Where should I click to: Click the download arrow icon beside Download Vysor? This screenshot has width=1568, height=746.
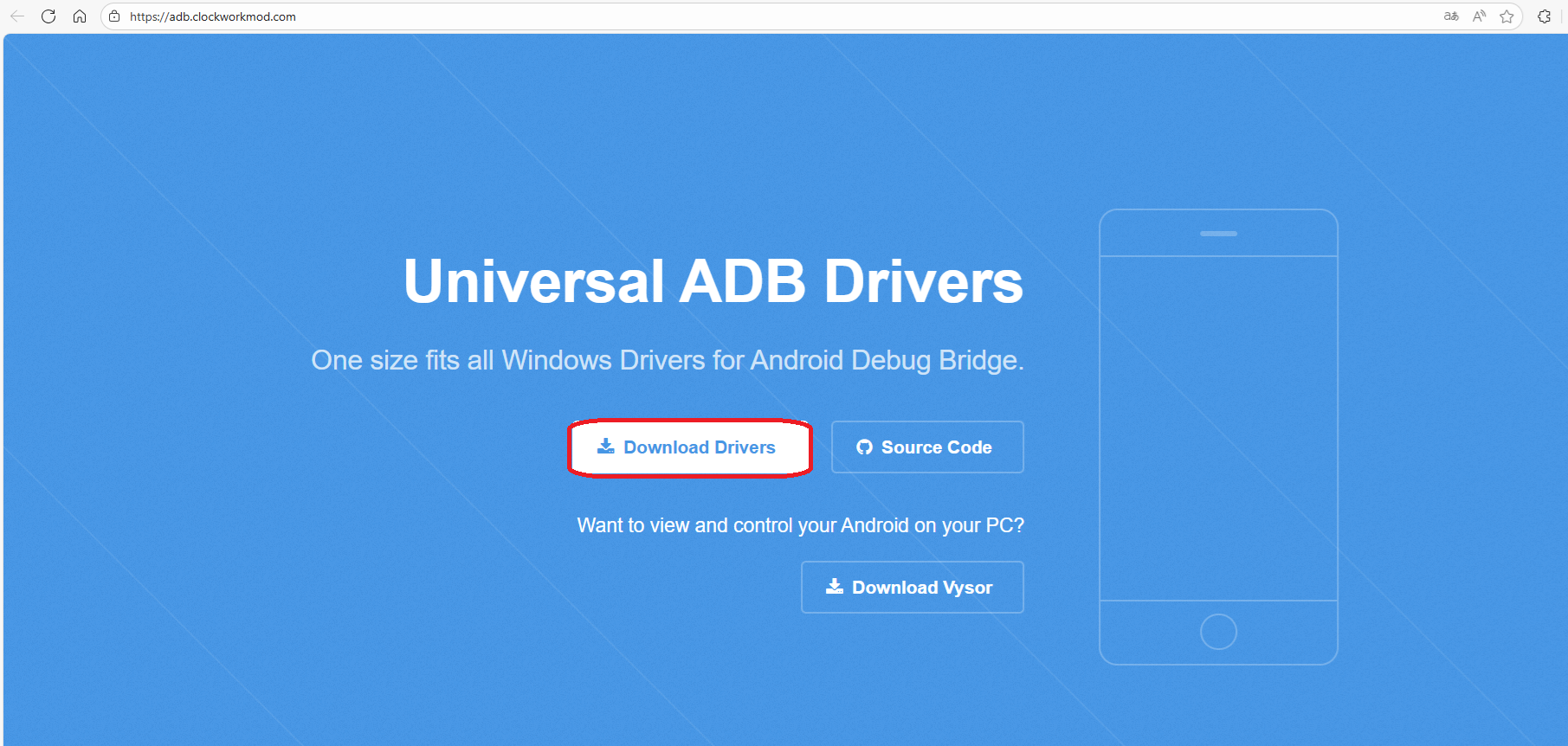(x=835, y=587)
